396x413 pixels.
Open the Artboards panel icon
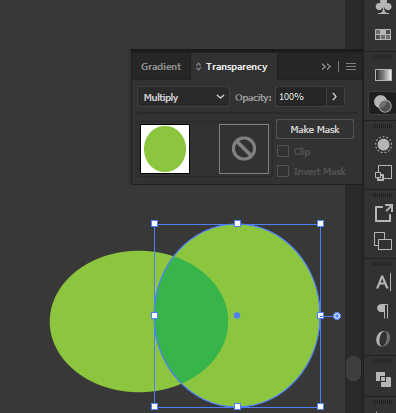pyautogui.click(x=383, y=241)
